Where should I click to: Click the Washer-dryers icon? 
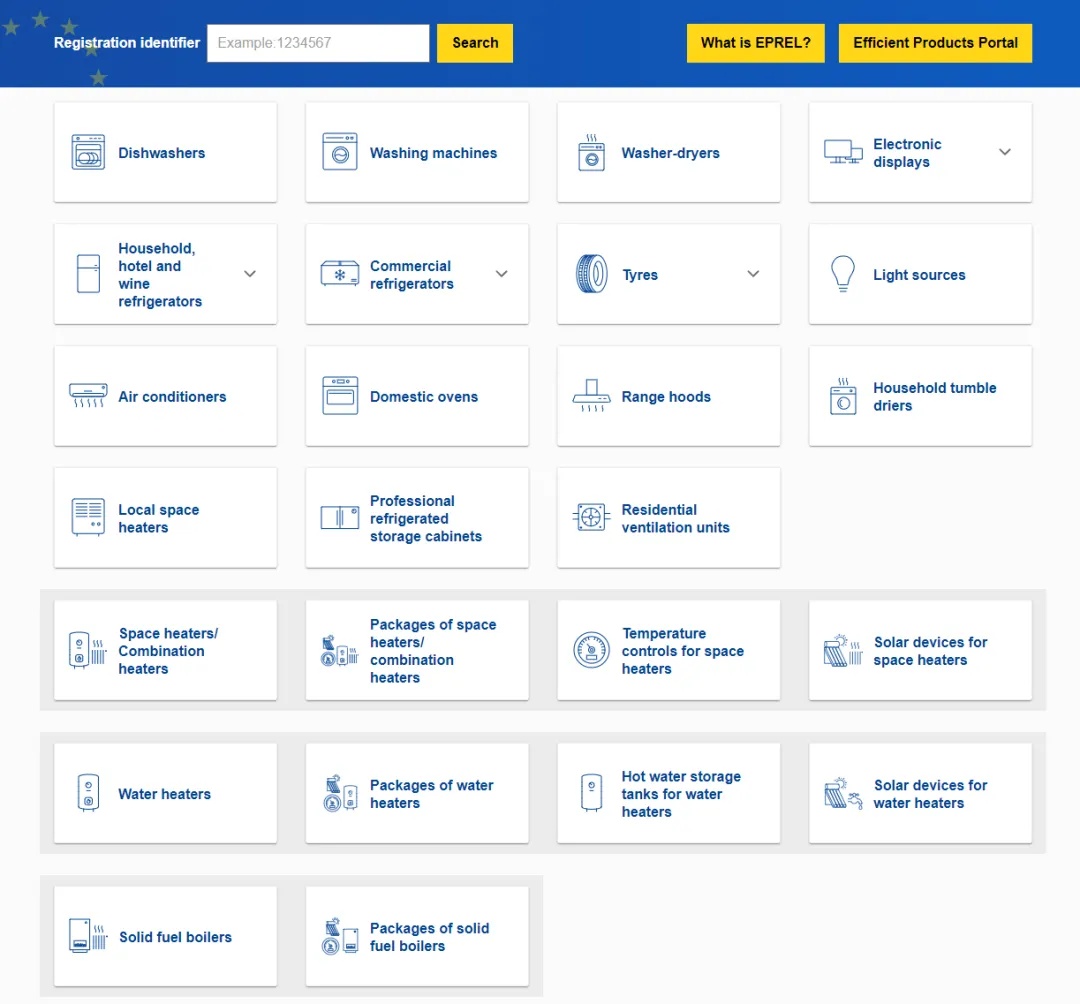[591, 152]
